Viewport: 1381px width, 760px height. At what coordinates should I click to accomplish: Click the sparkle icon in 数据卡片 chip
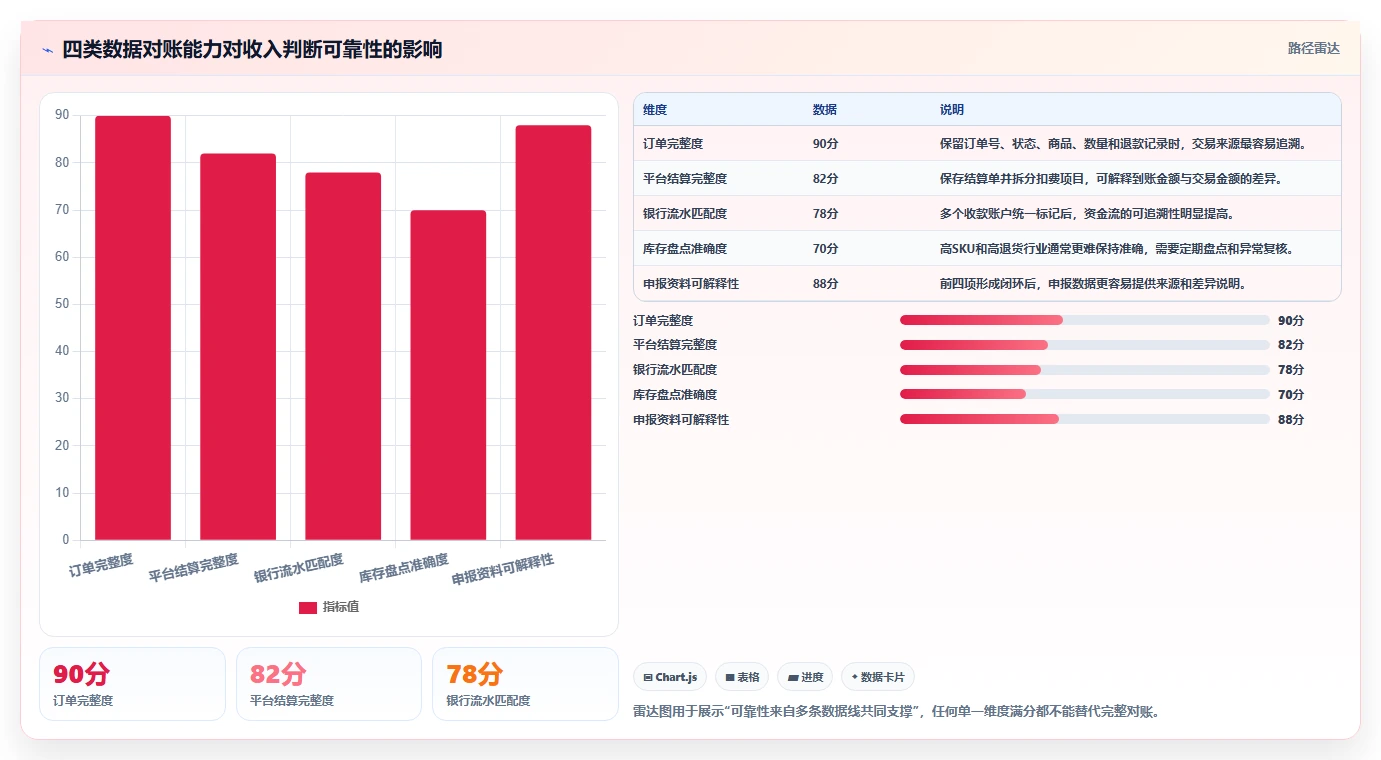pyautogui.click(x=855, y=677)
